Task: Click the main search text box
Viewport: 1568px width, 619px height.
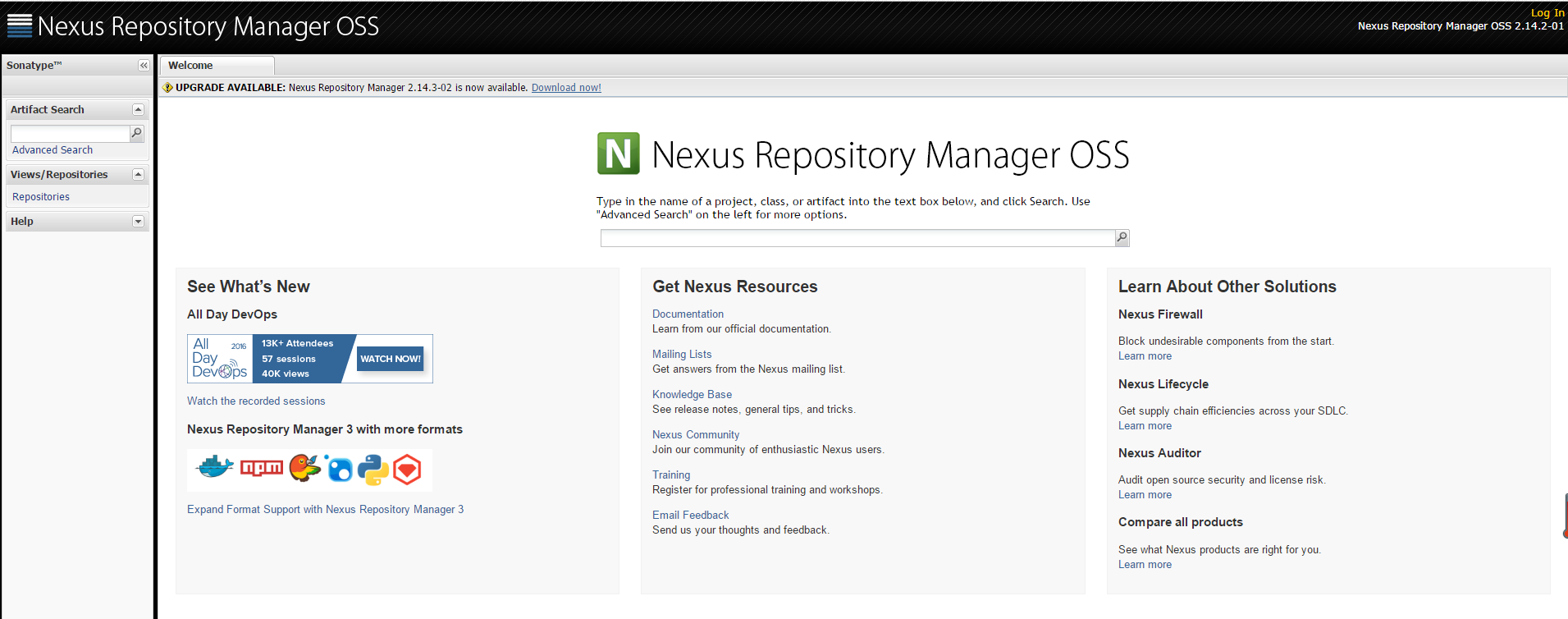Action: point(857,238)
